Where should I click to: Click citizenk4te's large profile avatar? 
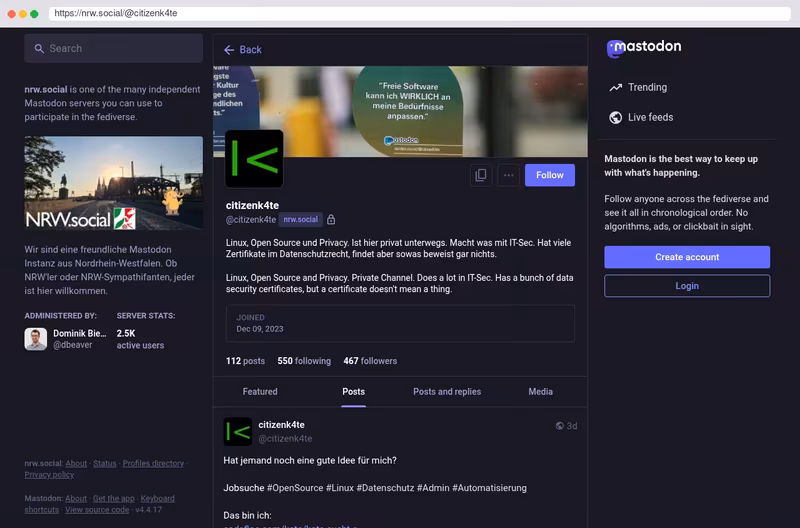click(x=254, y=159)
